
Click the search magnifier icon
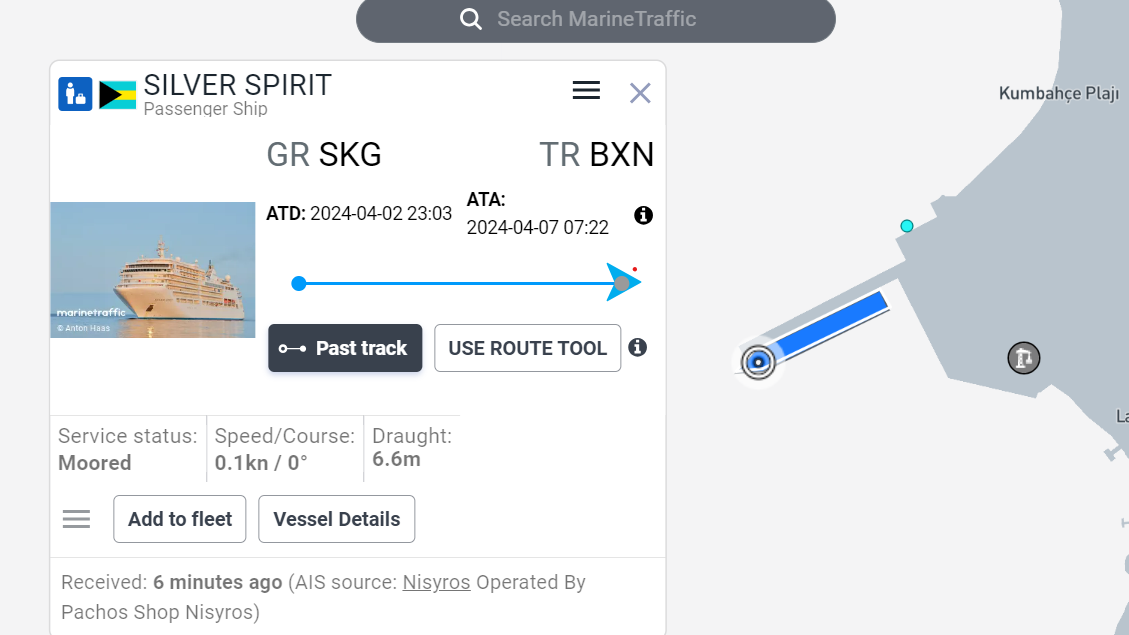[471, 19]
